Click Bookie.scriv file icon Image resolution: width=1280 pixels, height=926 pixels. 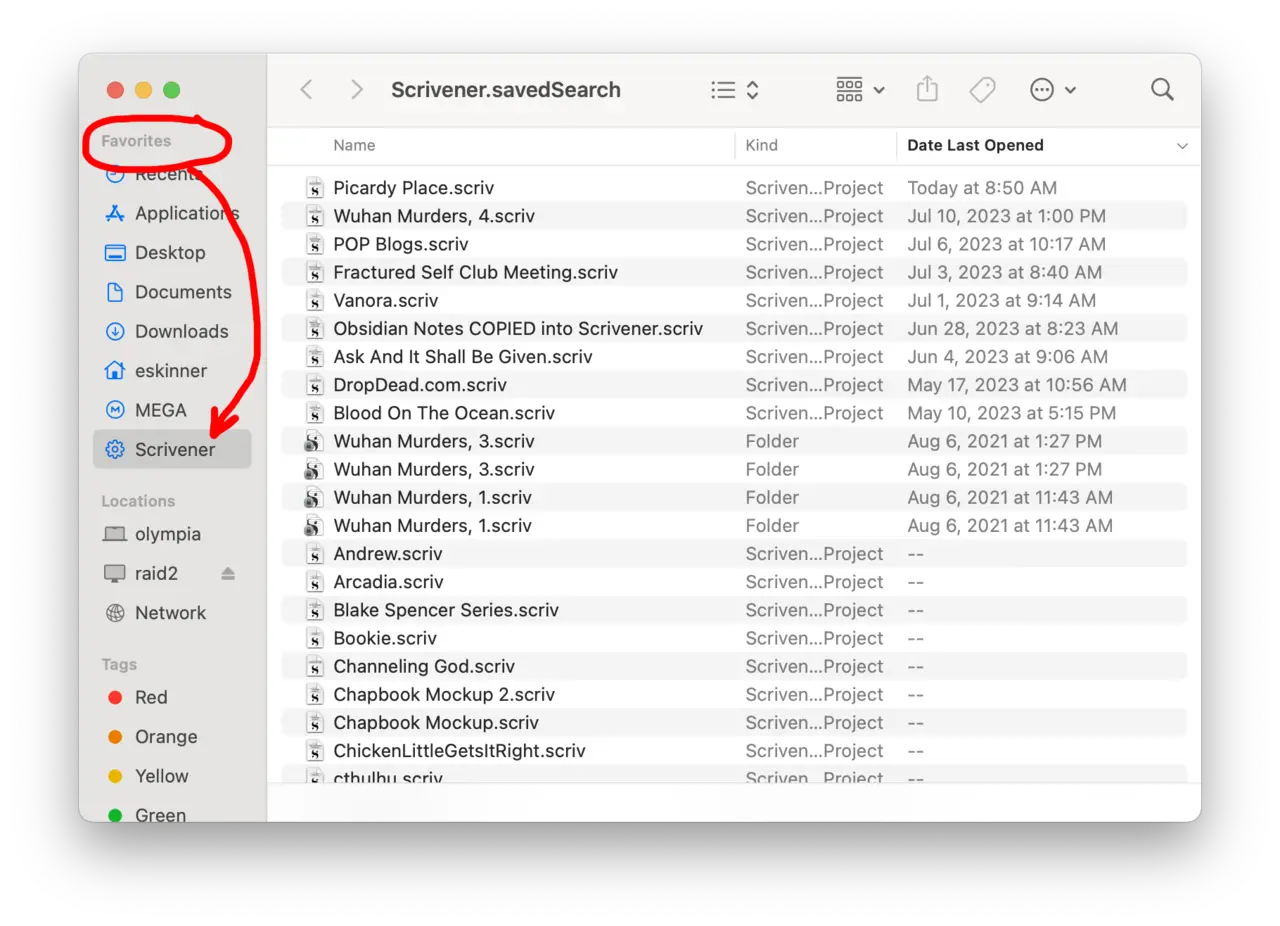(x=315, y=638)
